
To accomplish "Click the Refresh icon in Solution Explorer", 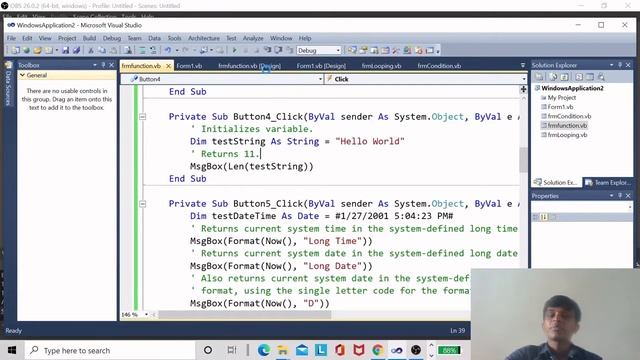I will tap(564, 77).
